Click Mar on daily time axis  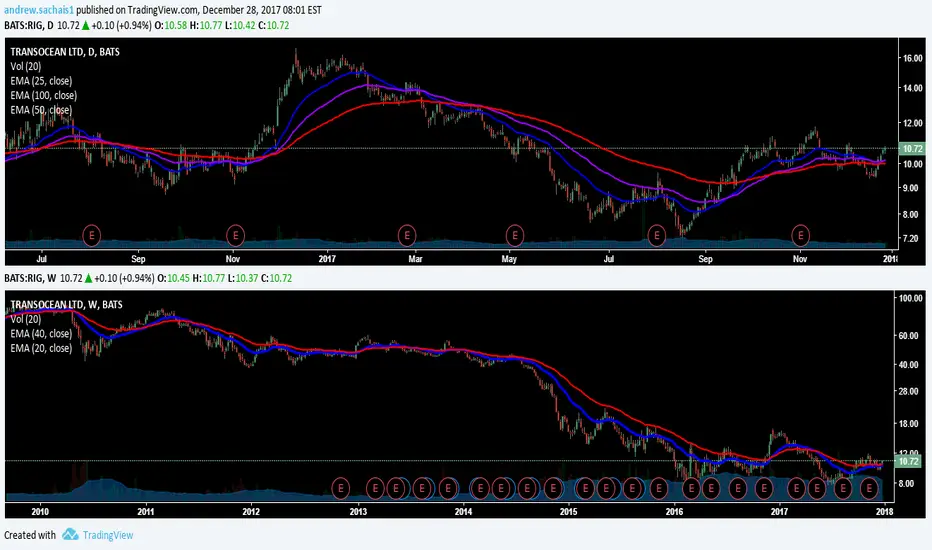415,259
